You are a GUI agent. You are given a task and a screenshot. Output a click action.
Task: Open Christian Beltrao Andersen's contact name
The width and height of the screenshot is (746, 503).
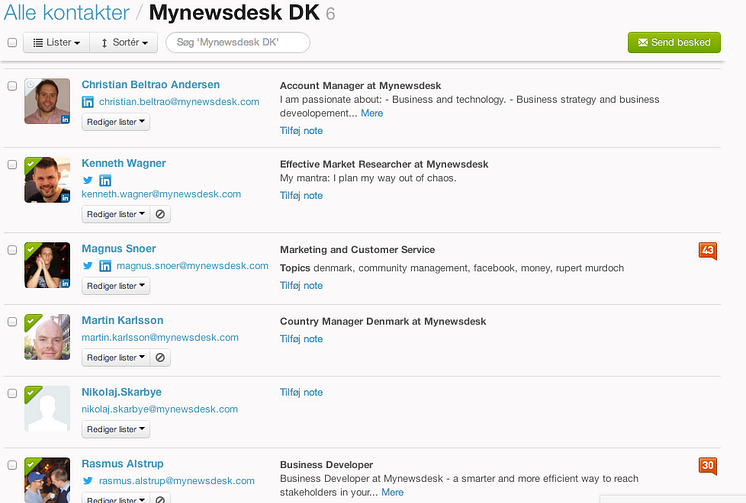(150, 85)
